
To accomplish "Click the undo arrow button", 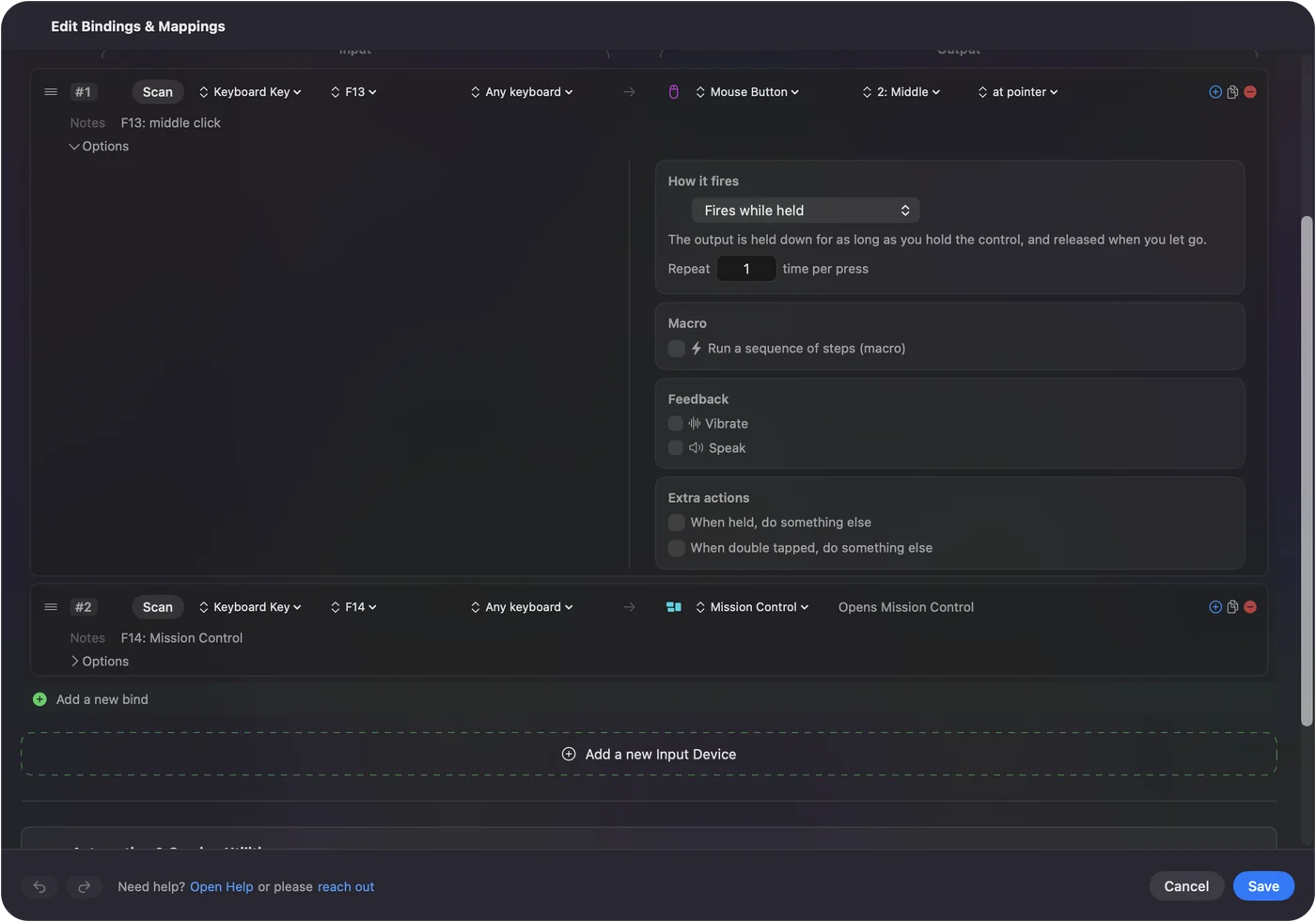I will click(x=39, y=886).
